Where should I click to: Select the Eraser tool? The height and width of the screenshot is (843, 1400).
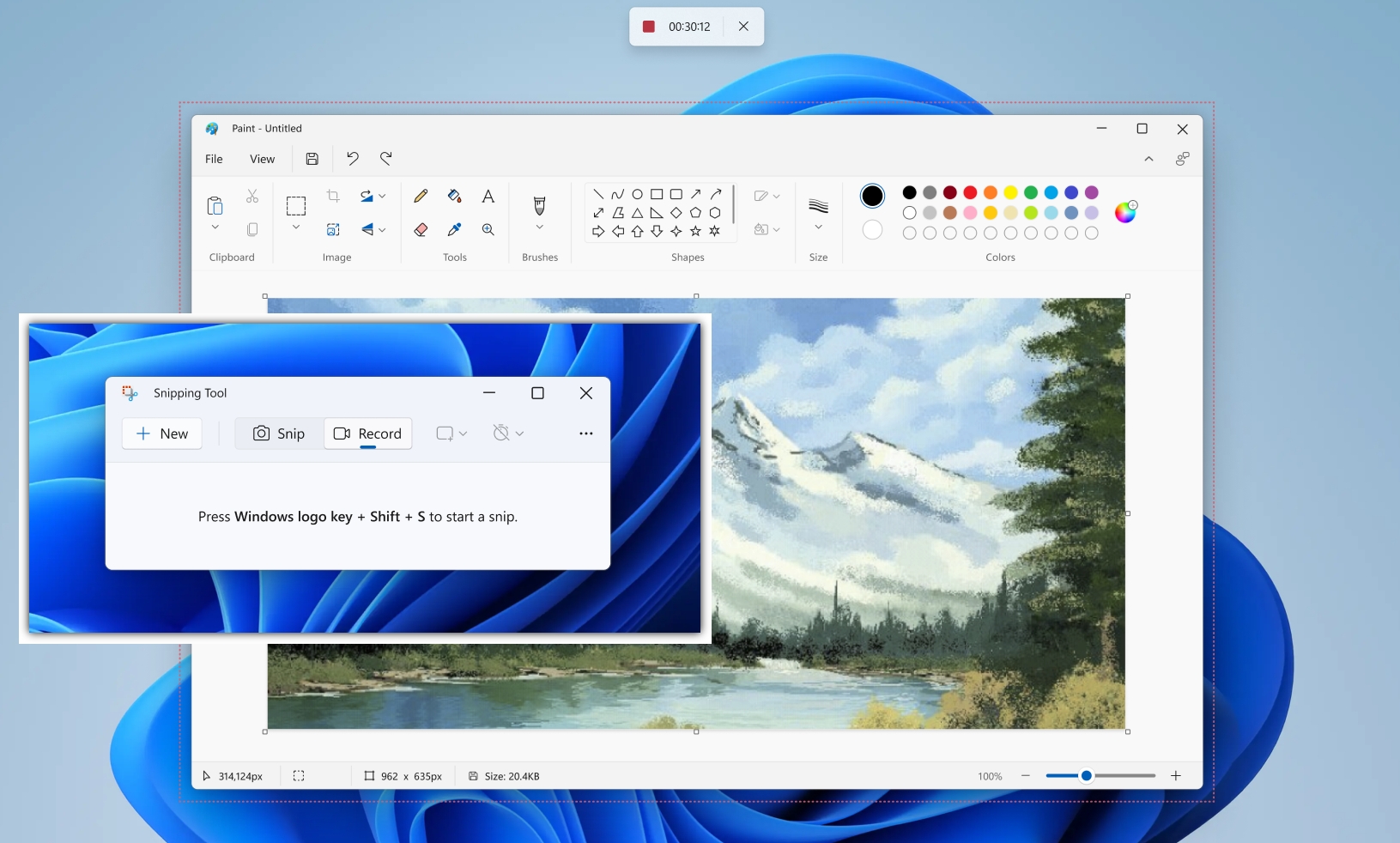click(x=421, y=229)
